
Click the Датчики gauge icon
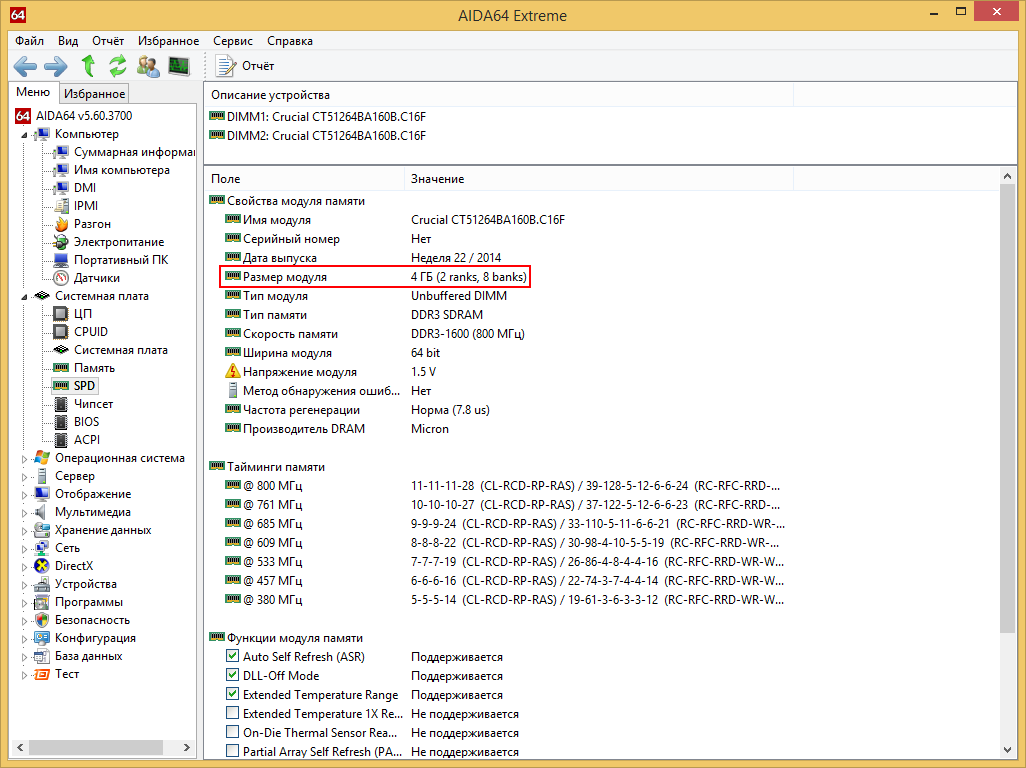coord(61,278)
